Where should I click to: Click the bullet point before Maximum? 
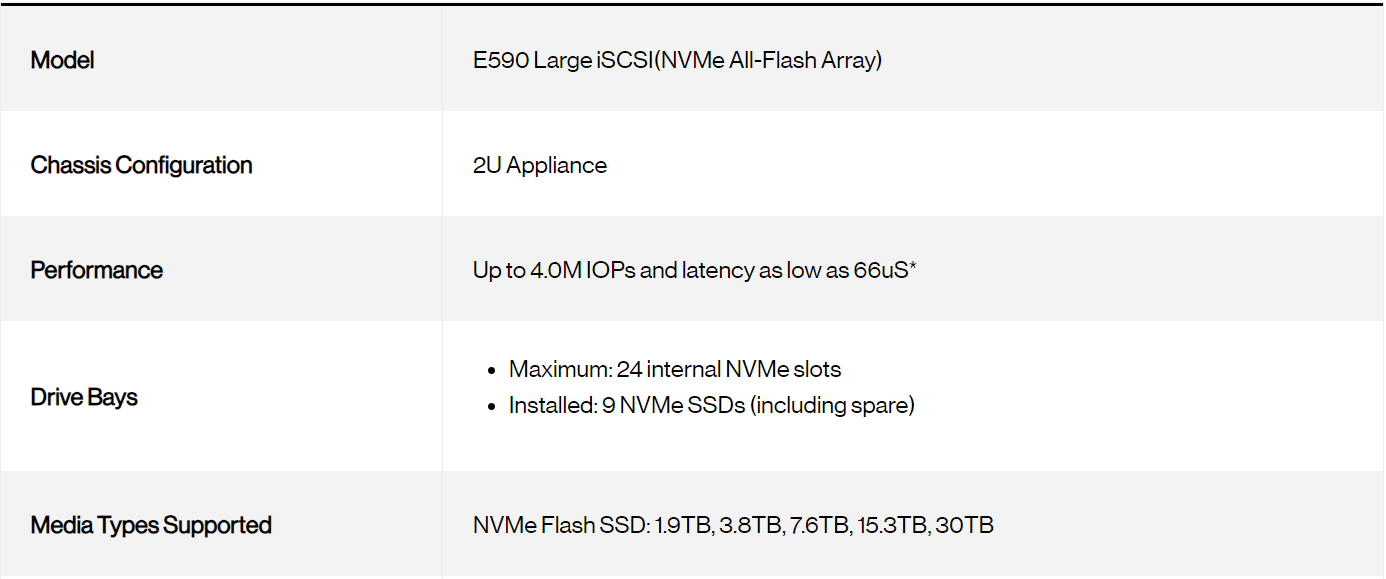[x=491, y=370]
